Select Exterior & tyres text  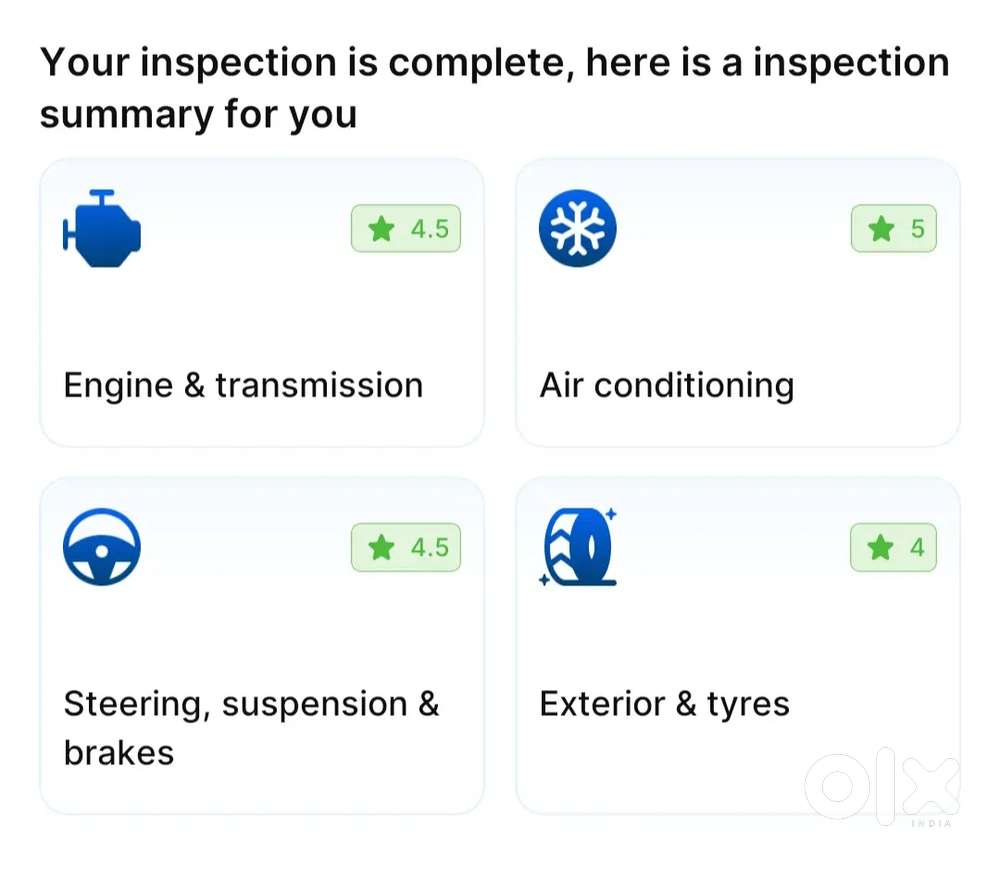tap(664, 704)
